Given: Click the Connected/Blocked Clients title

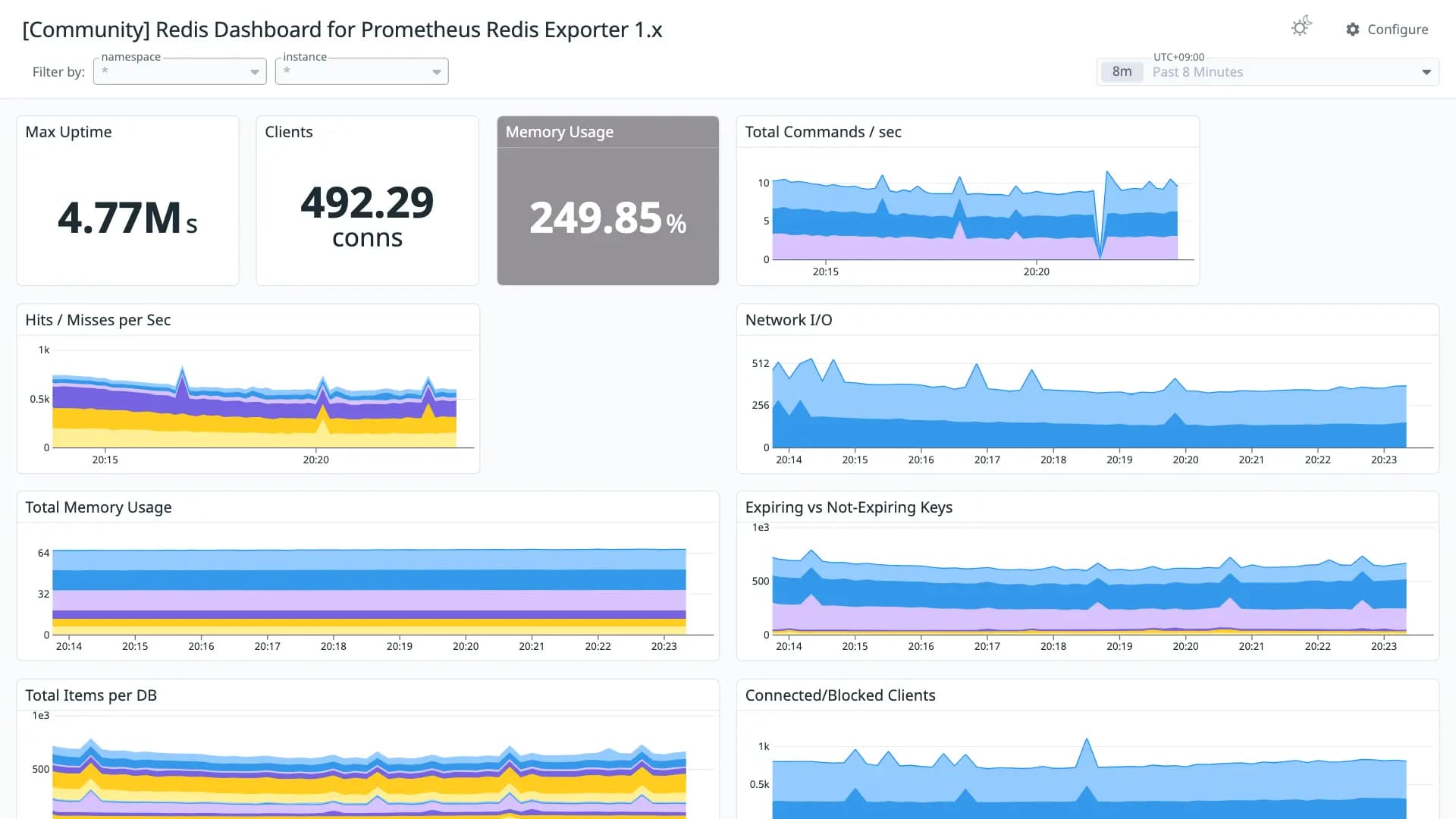Looking at the screenshot, I should point(840,695).
